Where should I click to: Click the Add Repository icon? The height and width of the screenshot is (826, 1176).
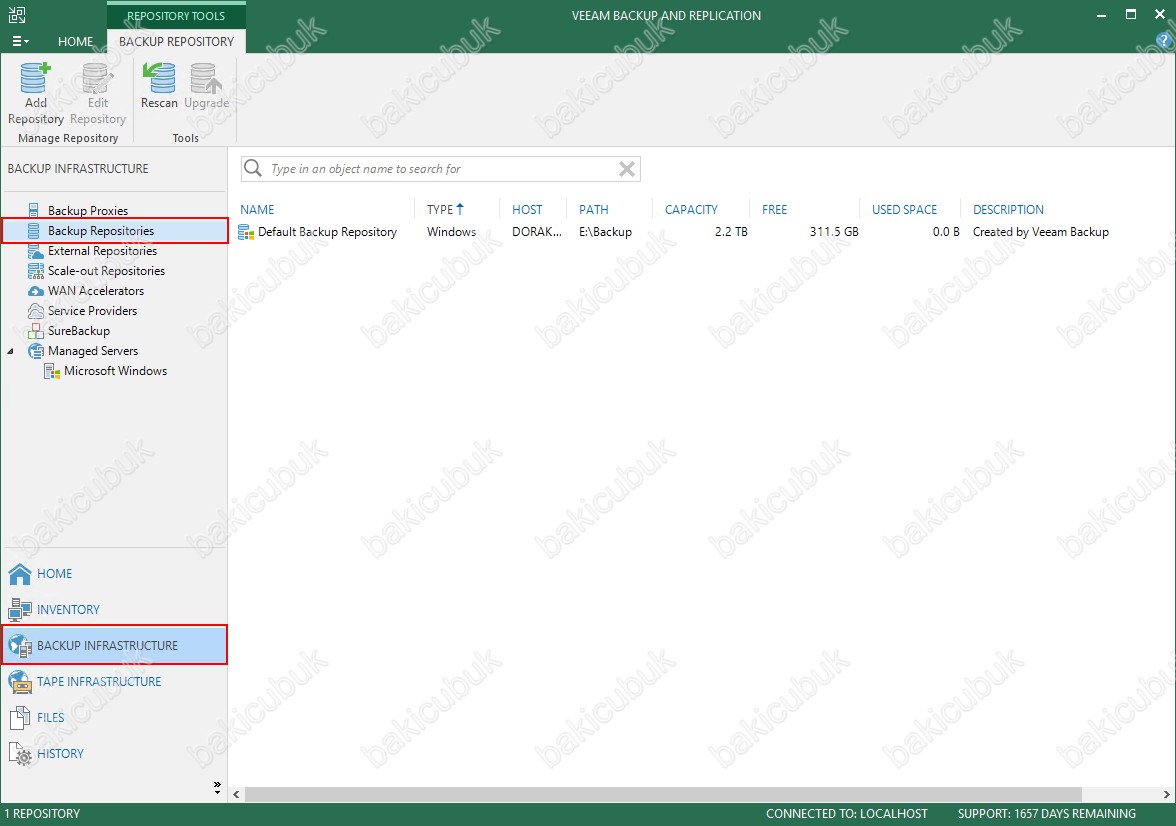click(x=35, y=78)
